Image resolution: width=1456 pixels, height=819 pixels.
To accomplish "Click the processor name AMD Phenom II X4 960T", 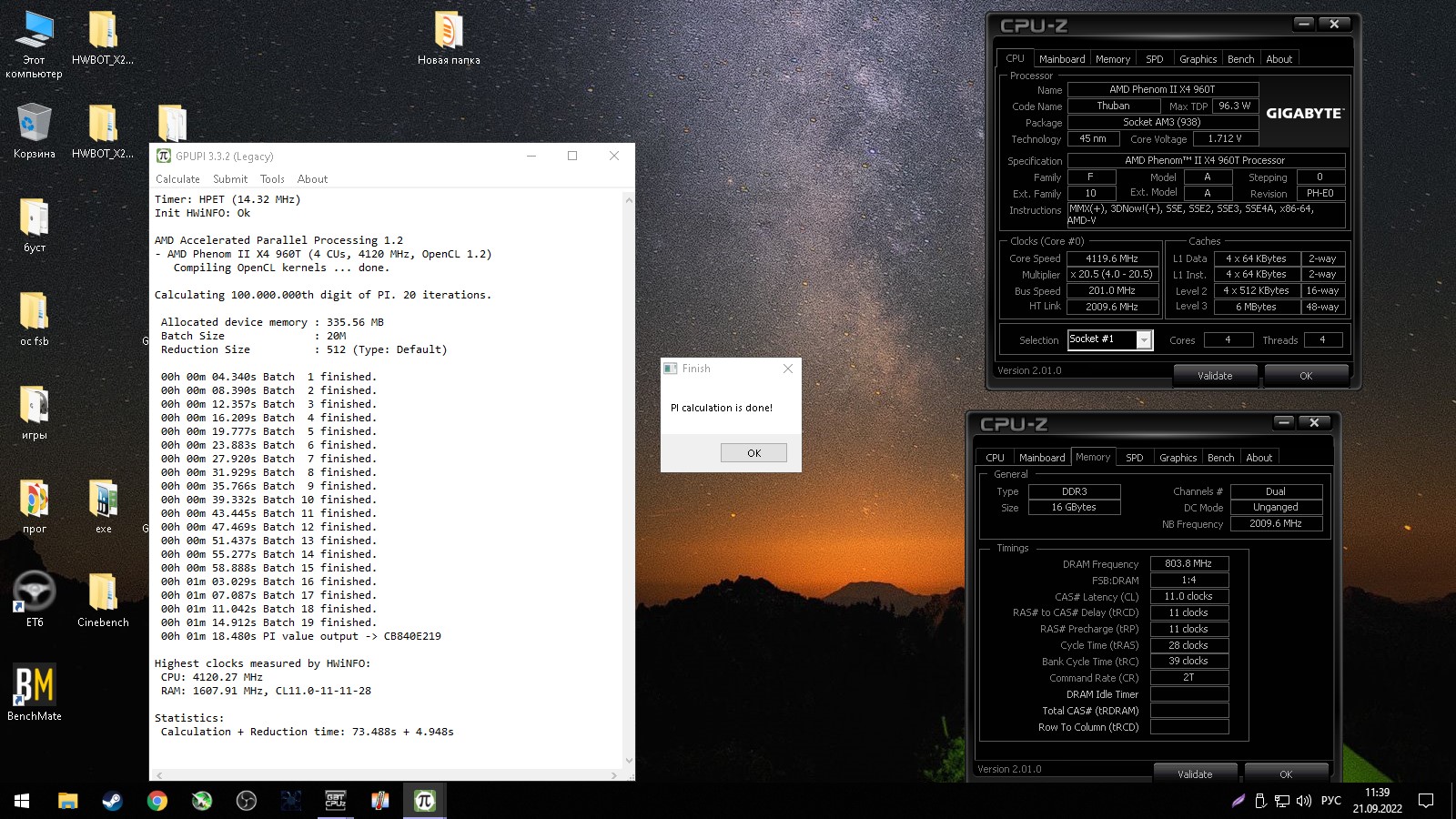I will click(1162, 89).
